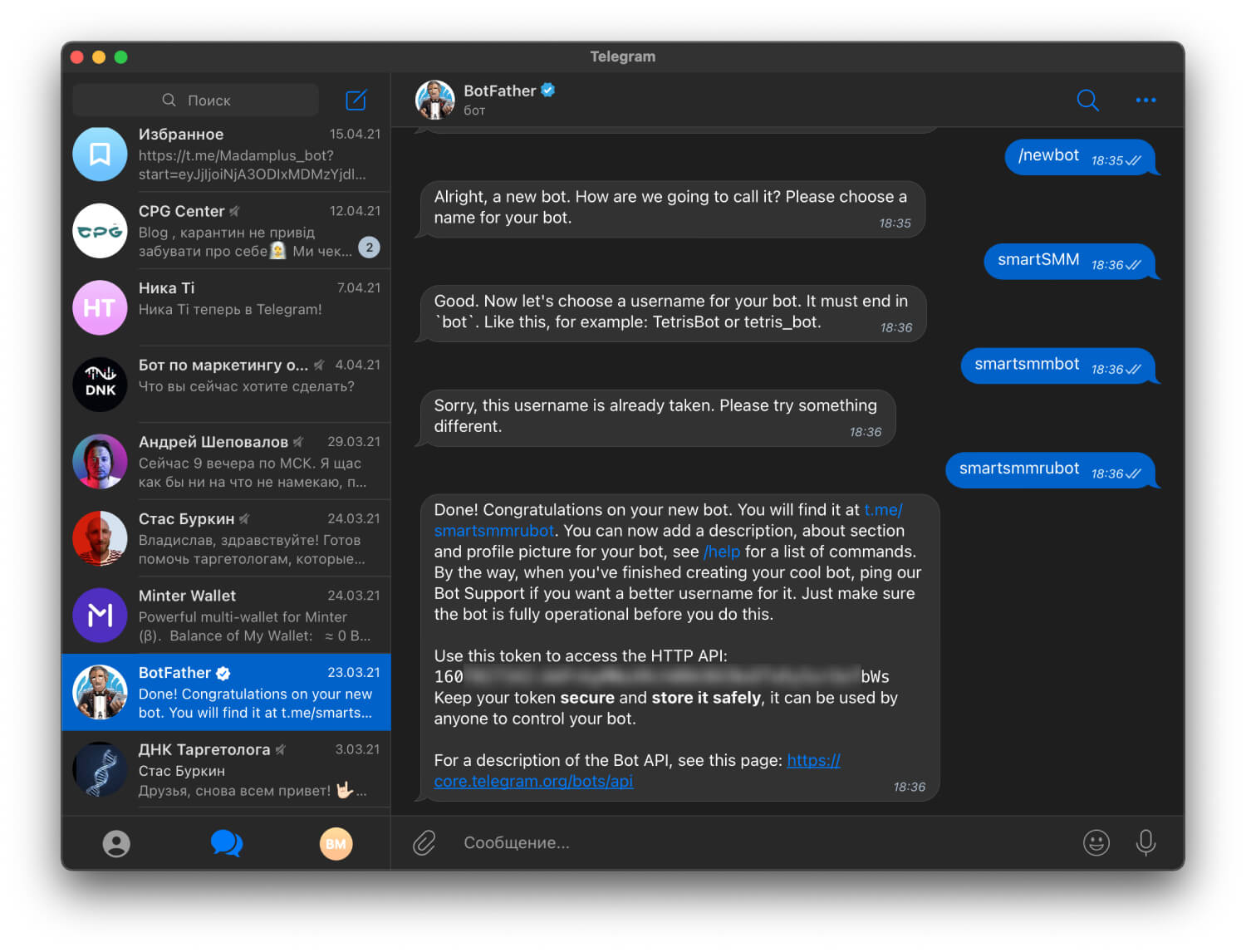This screenshot has width=1246, height=952.
Task: Click Андрей Шеповалов's avatar photo
Action: coord(100,461)
